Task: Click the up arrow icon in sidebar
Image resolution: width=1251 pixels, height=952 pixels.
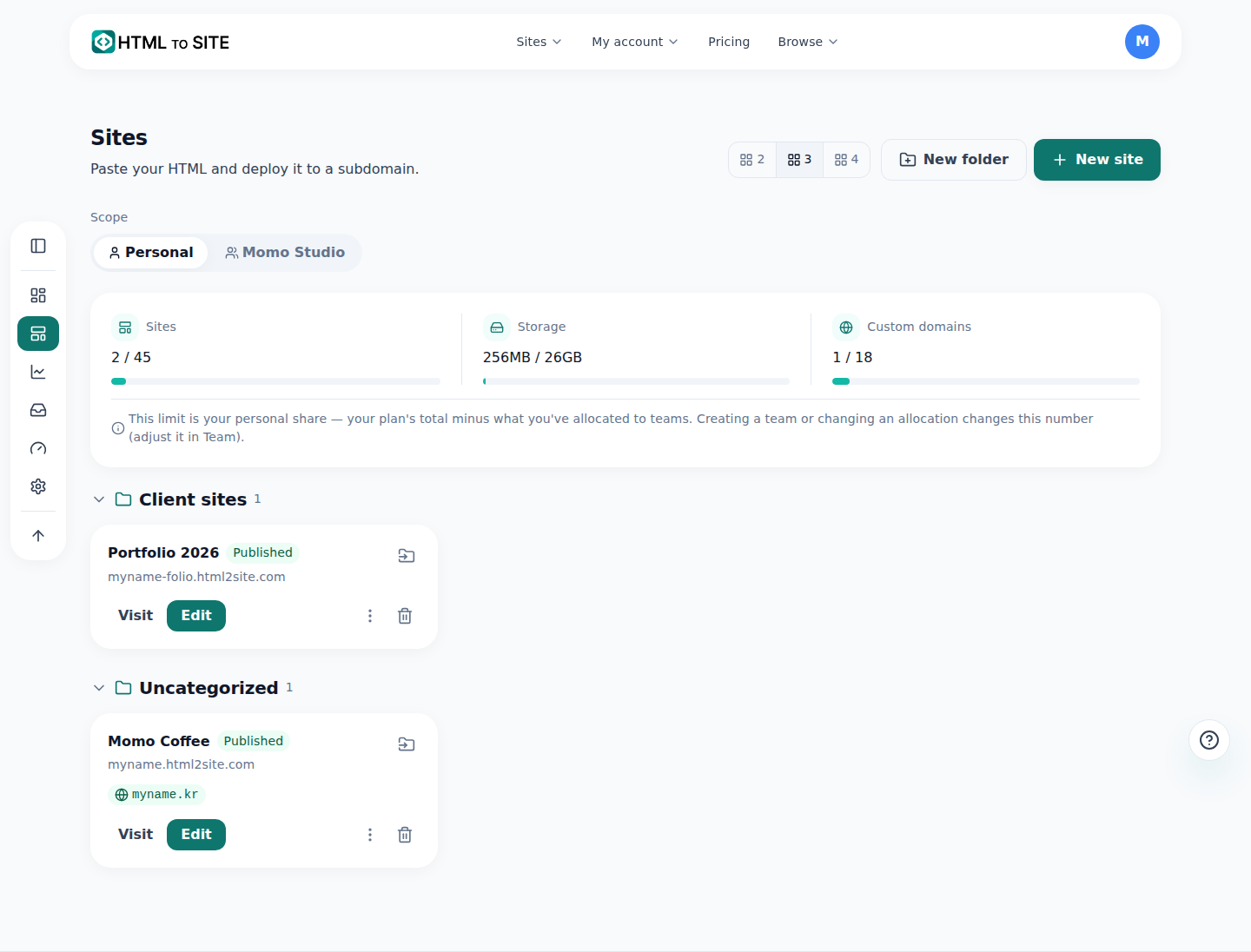Action: [x=38, y=536]
